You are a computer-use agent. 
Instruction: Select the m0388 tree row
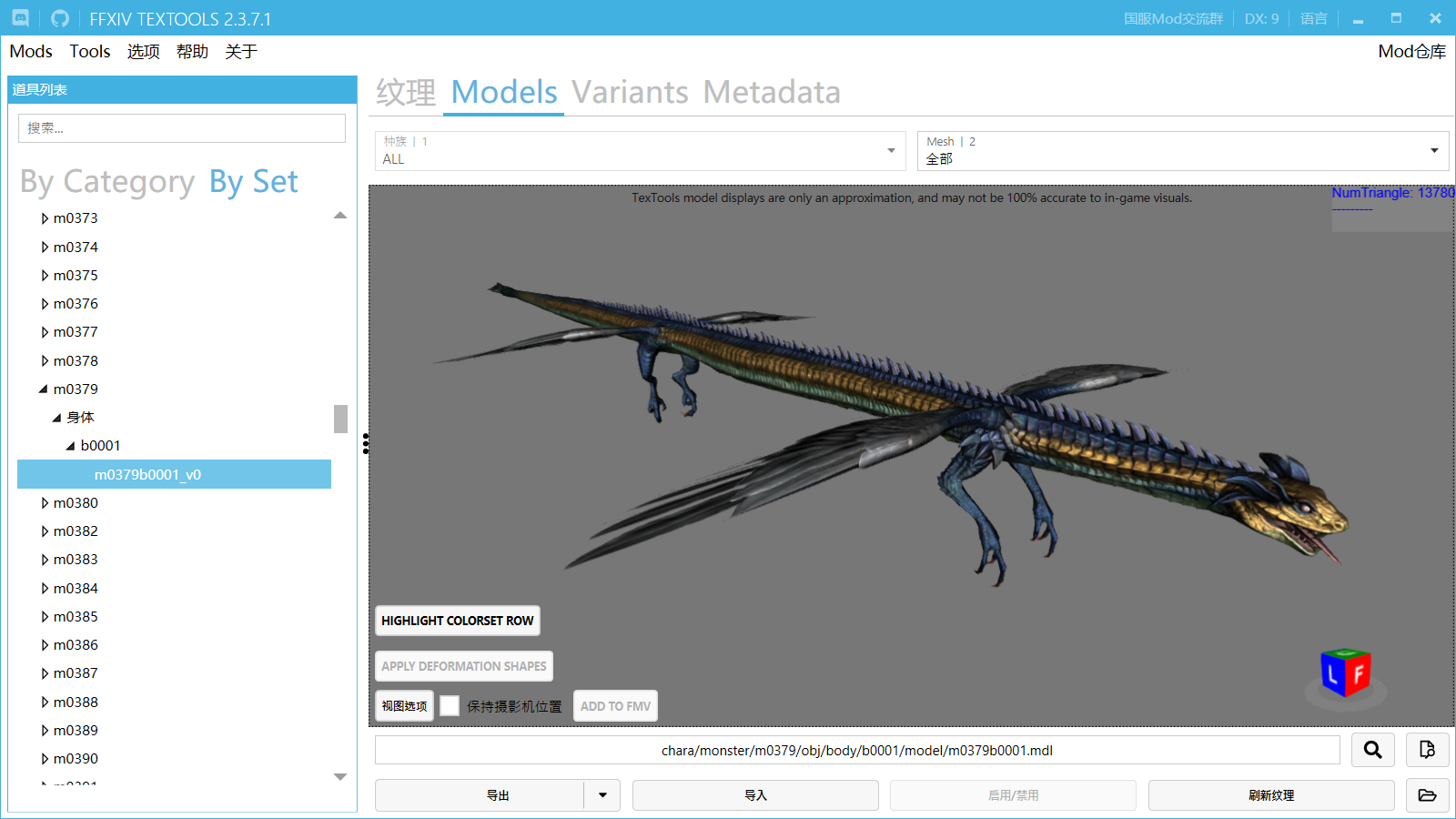(x=76, y=703)
